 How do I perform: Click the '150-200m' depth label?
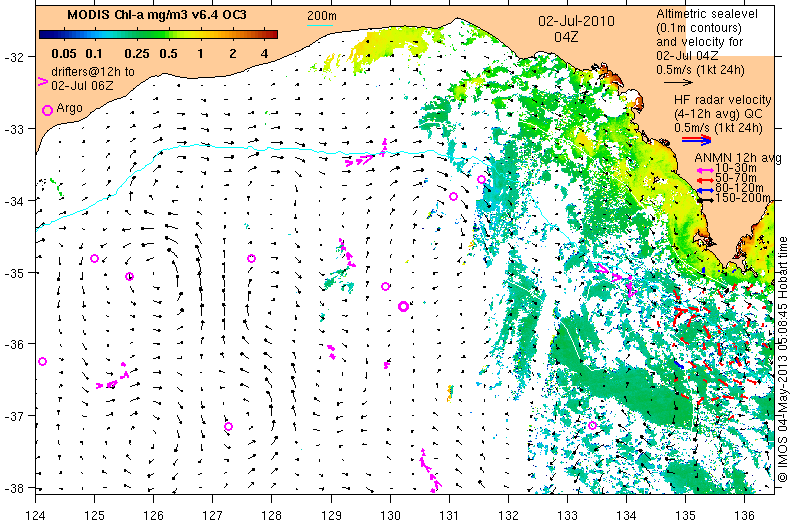click(x=743, y=198)
